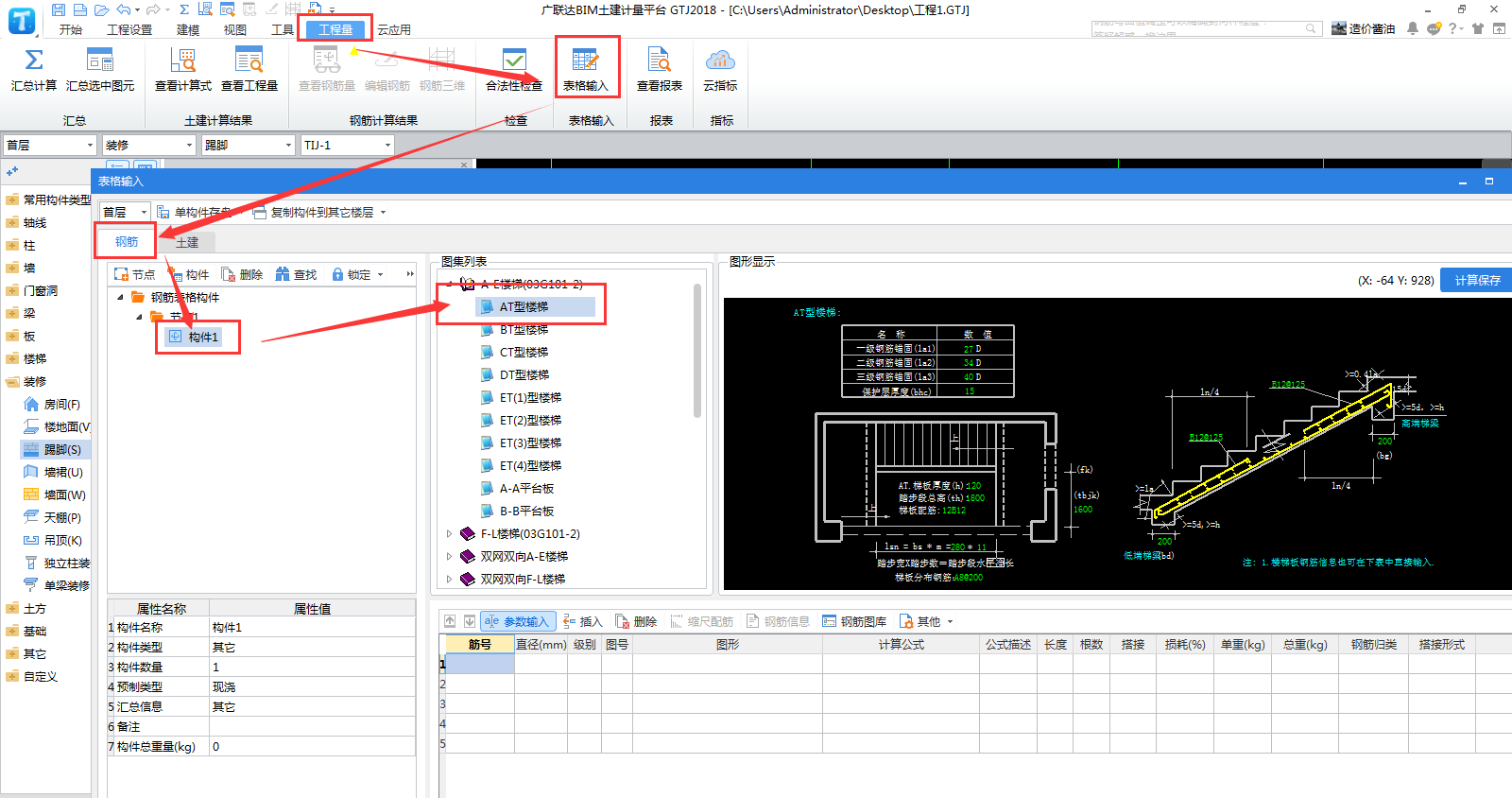Viewport: 1512px width, 798px height.
Task: Expand 双网双向F-L楼梯 atlas node
Action: (x=449, y=579)
